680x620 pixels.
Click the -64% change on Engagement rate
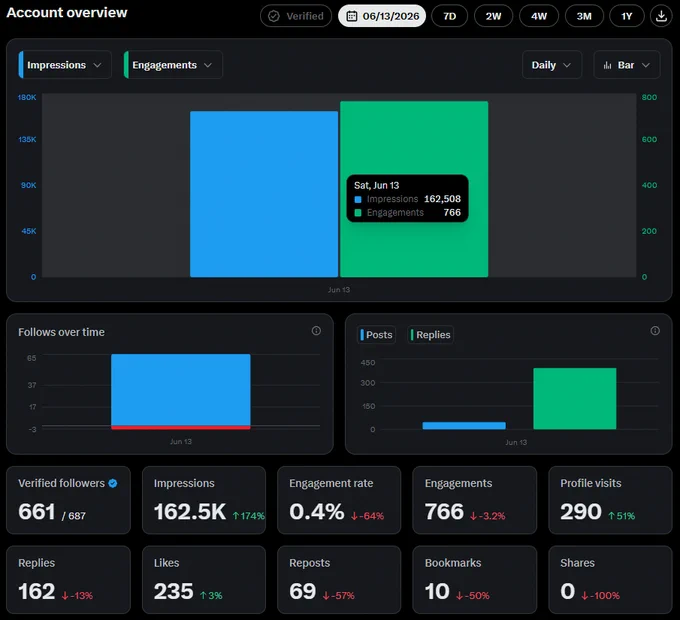[x=367, y=516]
